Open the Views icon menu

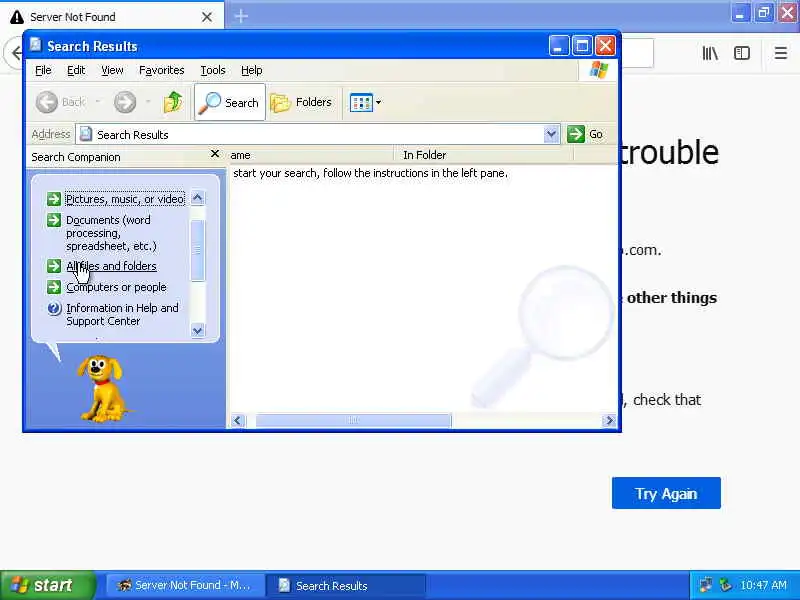[x=365, y=103]
